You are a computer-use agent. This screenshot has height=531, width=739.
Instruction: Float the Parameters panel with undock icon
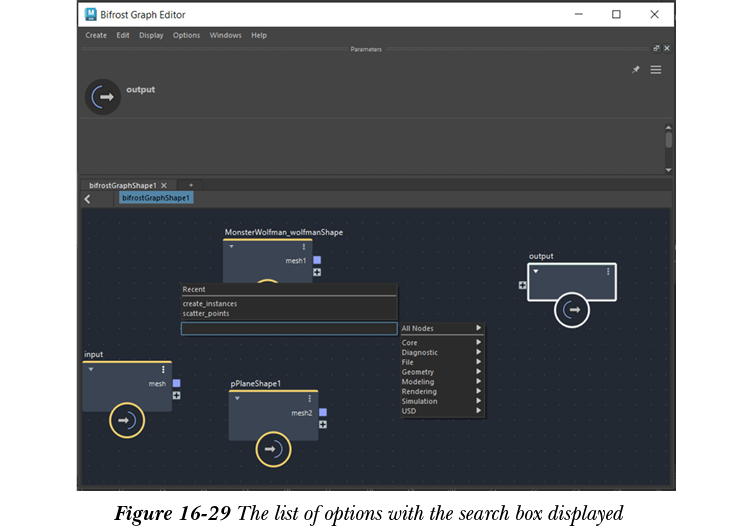(657, 48)
